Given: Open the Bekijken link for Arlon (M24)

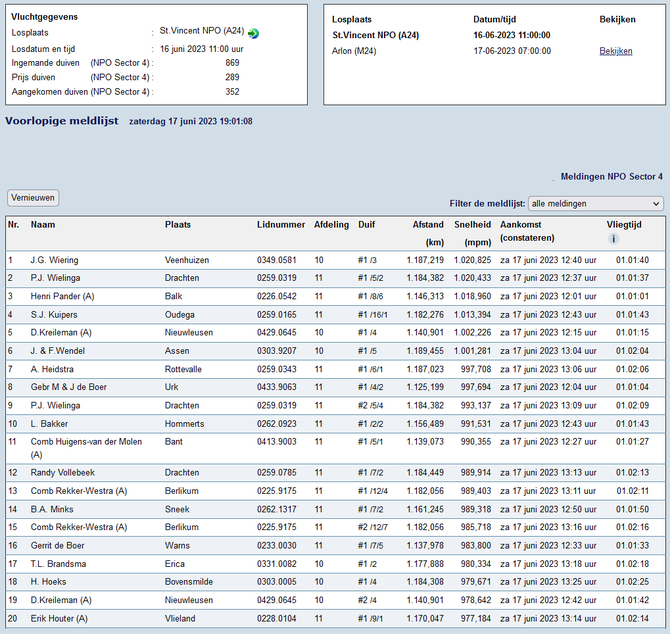Looking at the screenshot, I should (615, 51).
